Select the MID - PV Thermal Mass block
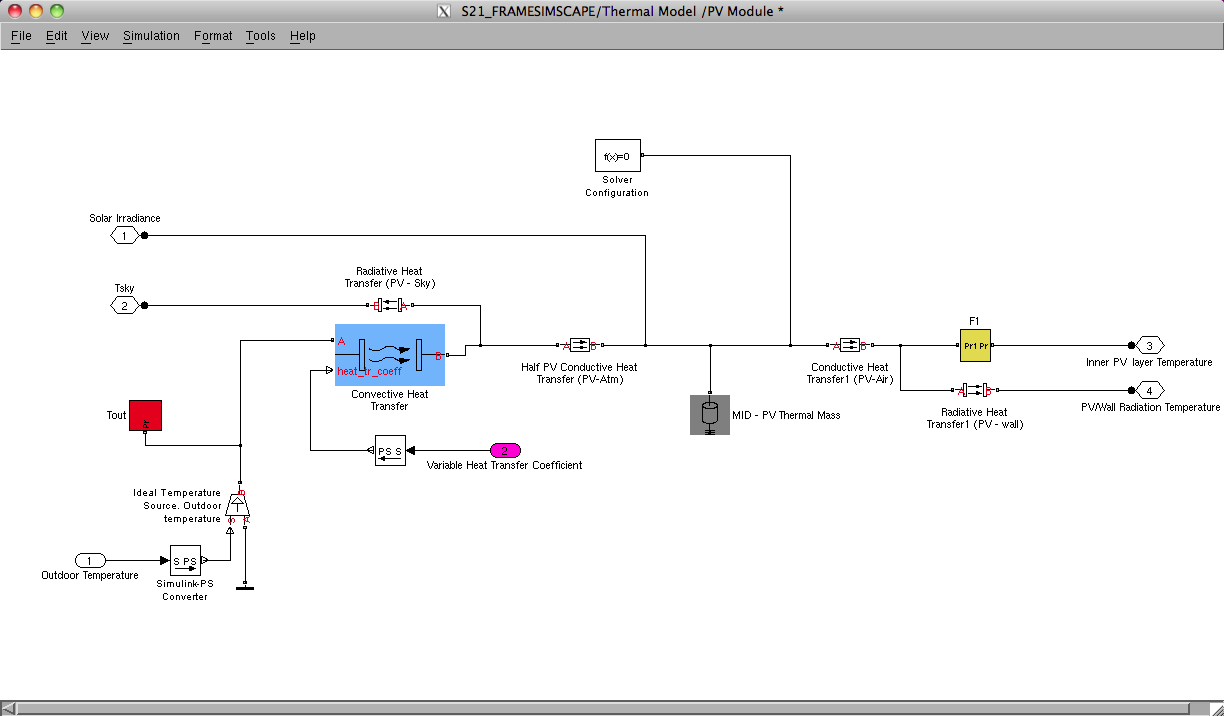 point(710,414)
